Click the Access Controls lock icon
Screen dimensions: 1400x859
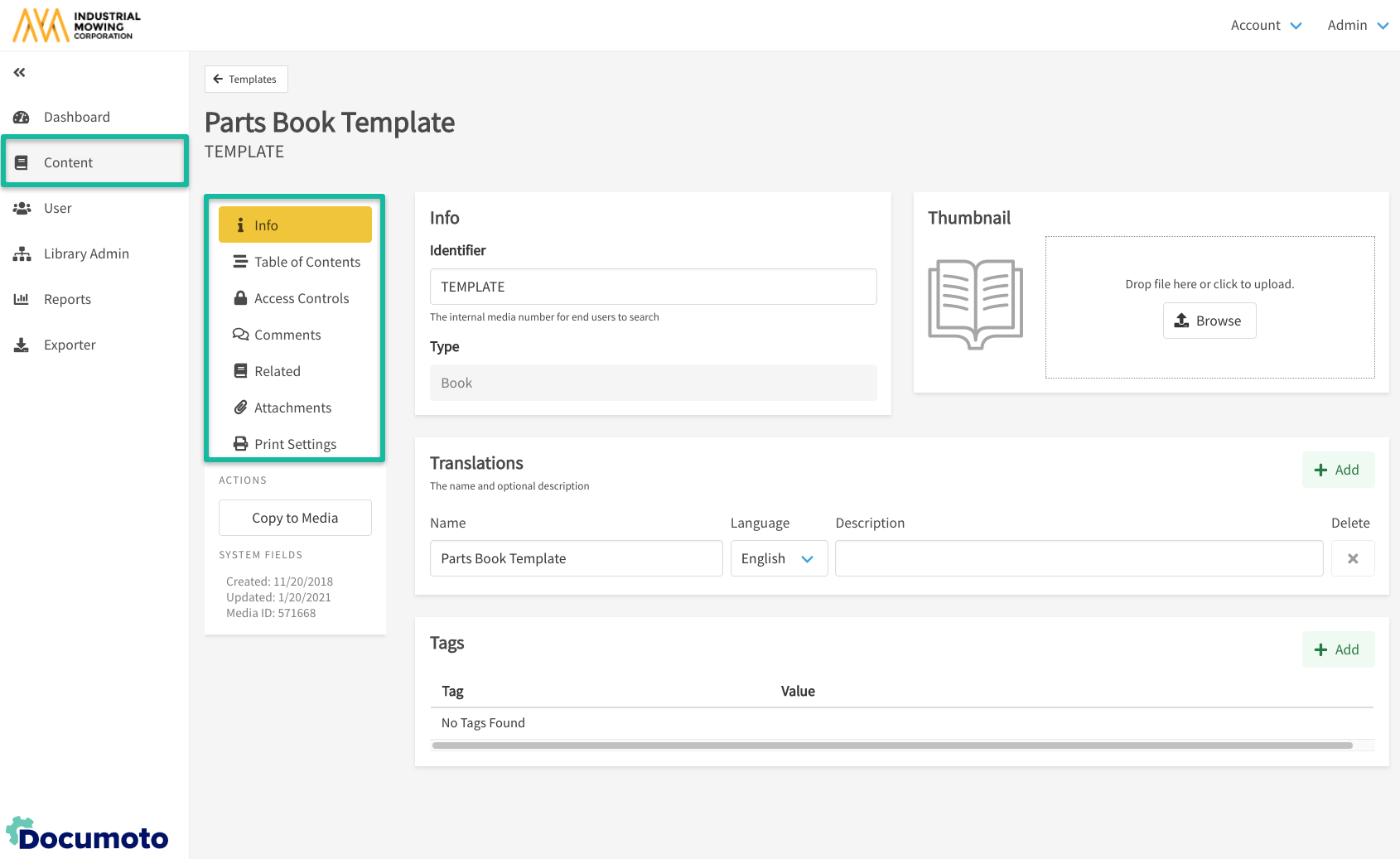(240, 298)
